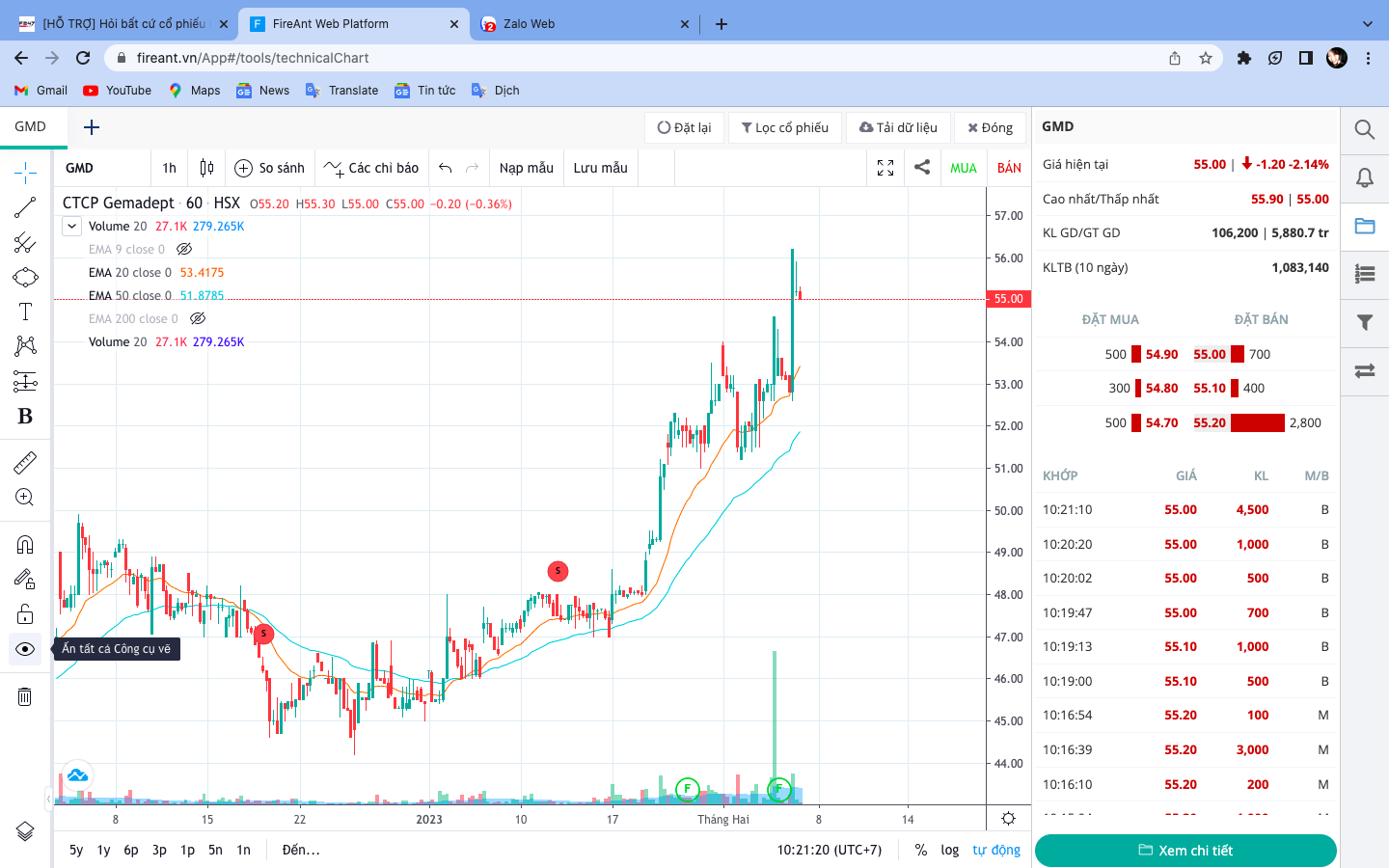Enter fullscreen chart mode

click(885, 168)
